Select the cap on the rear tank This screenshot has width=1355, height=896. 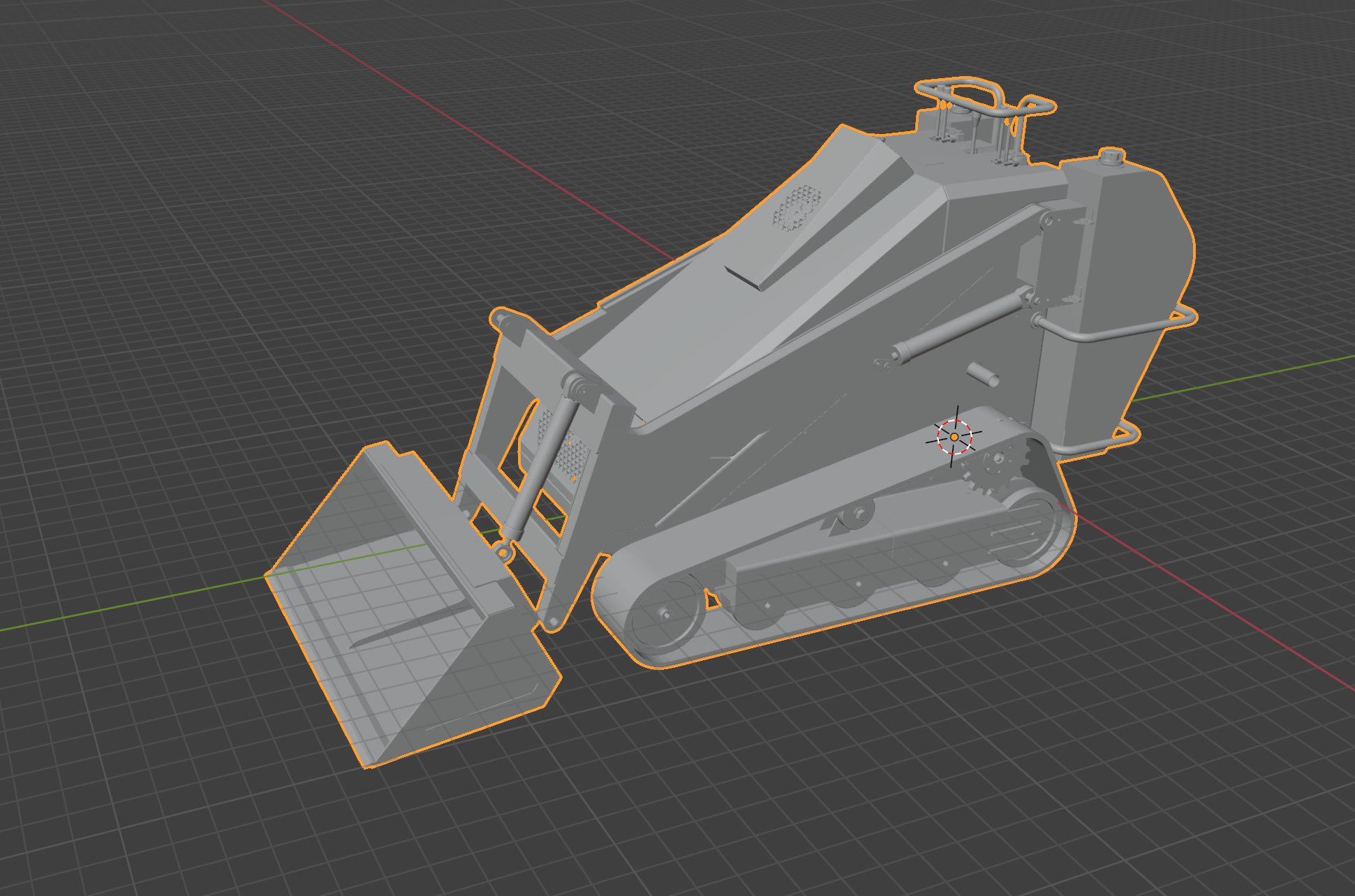[1111, 156]
